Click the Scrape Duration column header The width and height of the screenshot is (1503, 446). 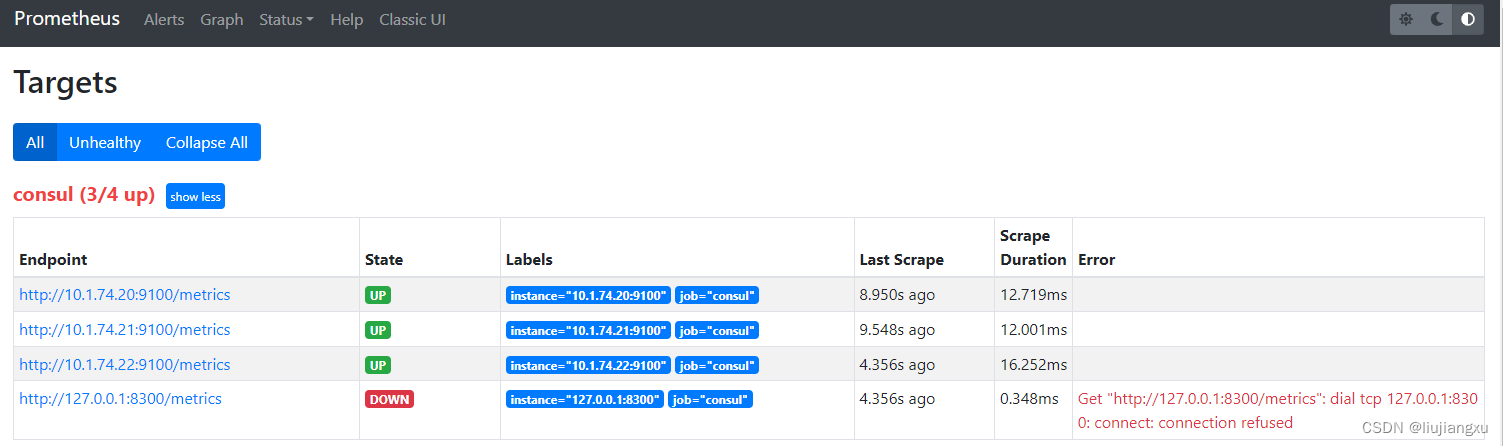[1033, 248]
